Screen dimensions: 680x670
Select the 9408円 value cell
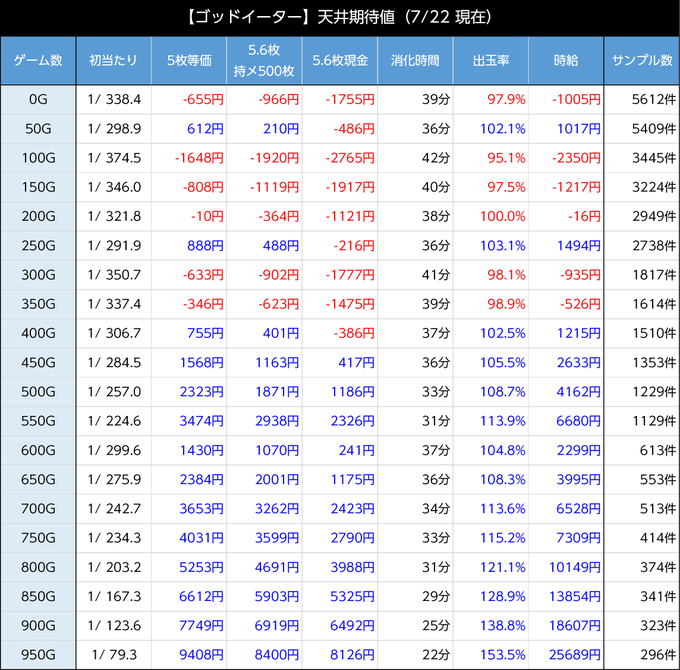[x=189, y=655]
